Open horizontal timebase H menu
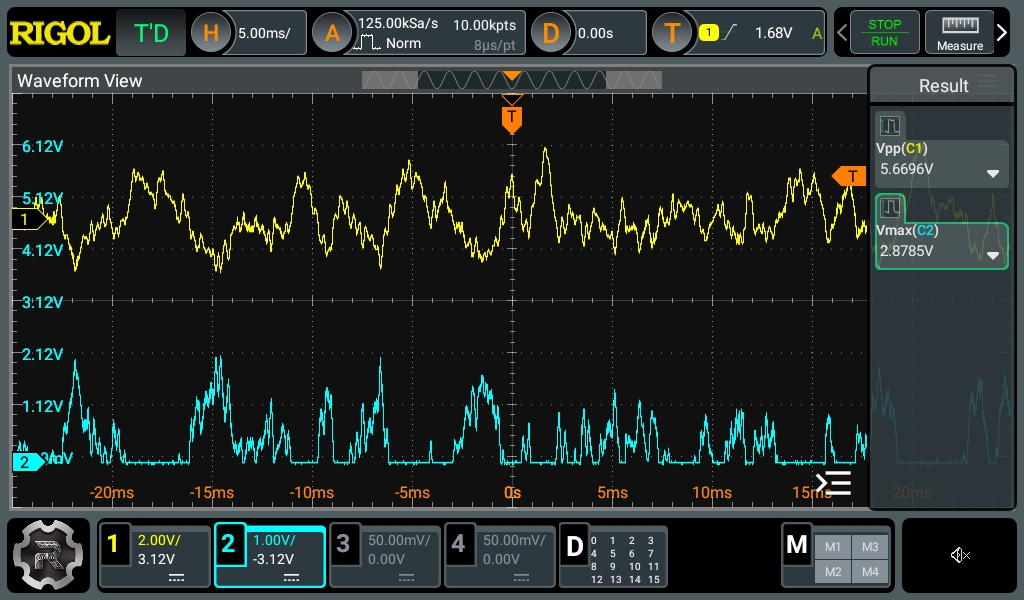 (x=210, y=33)
